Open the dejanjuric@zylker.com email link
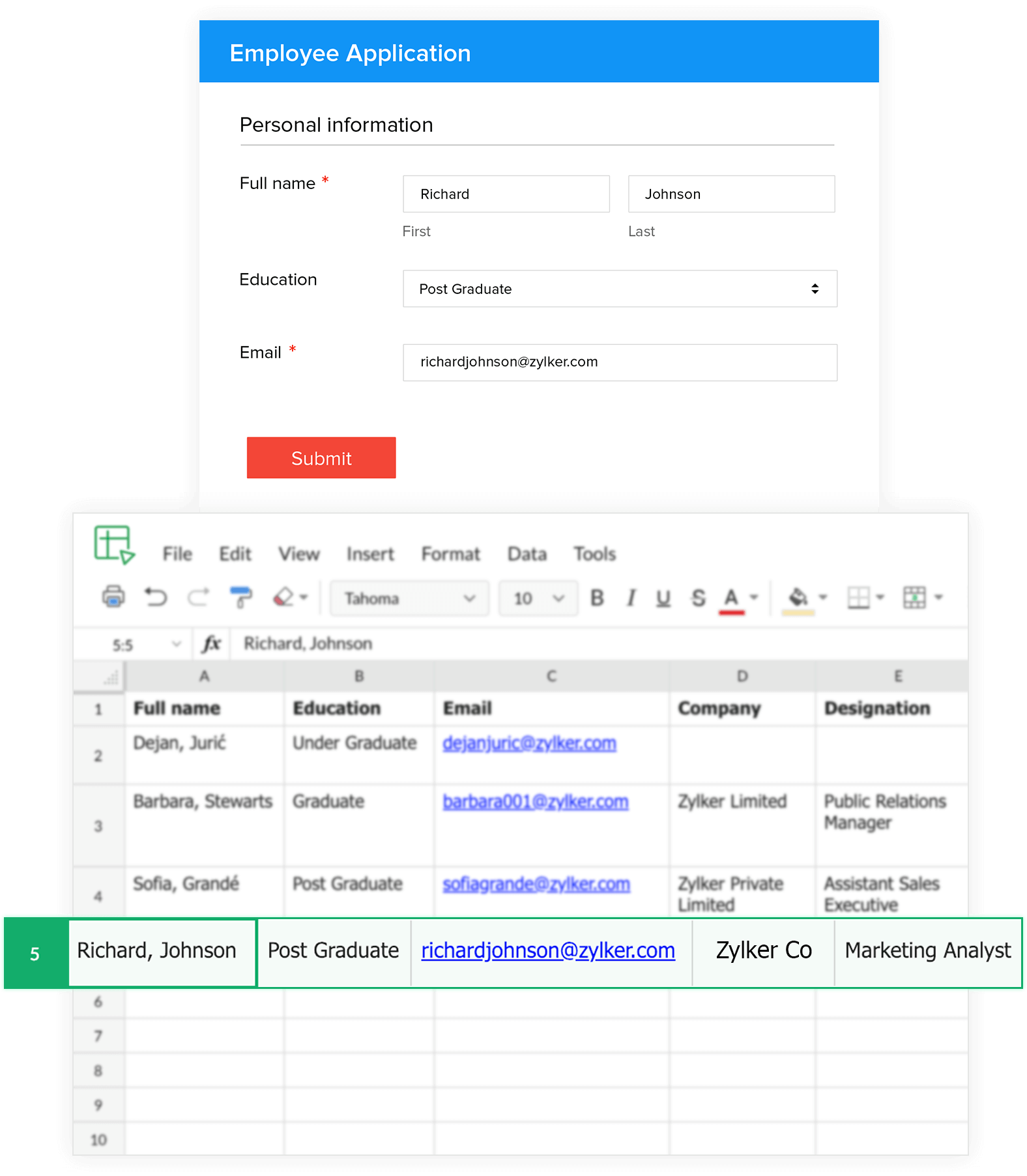The image size is (1027, 1176). [x=529, y=743]
